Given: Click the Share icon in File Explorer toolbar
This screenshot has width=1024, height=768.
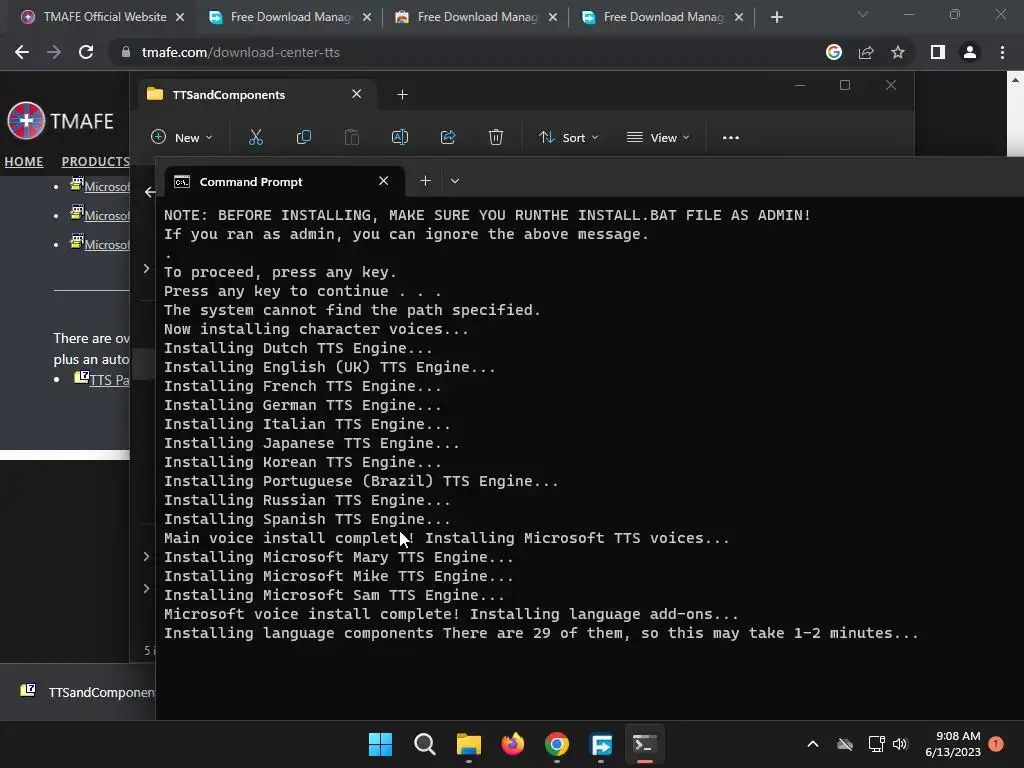Looking at the screenshot, I should pyautogui.click(x=448, y=137).
